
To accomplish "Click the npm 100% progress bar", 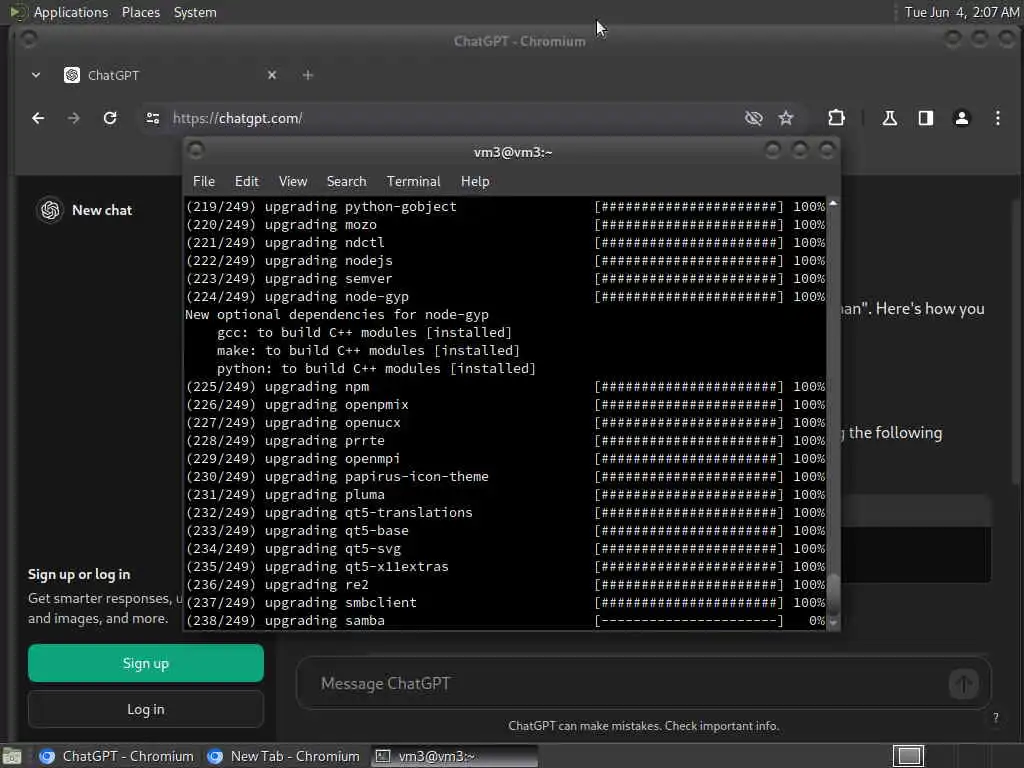I will point(688,387).
